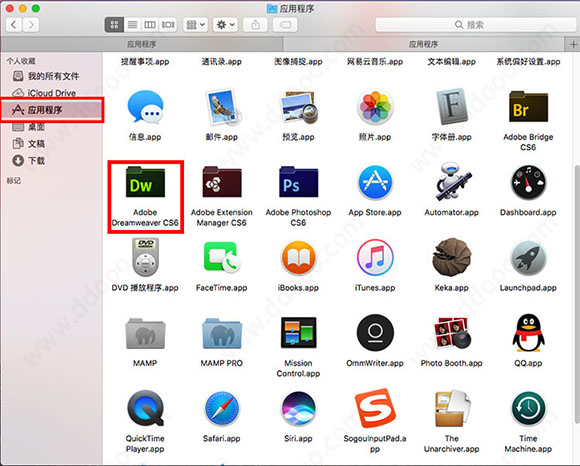580x466 pixels.
Task: Open the arrange-by dropdown in toolbar
Action: pos(195,25)
